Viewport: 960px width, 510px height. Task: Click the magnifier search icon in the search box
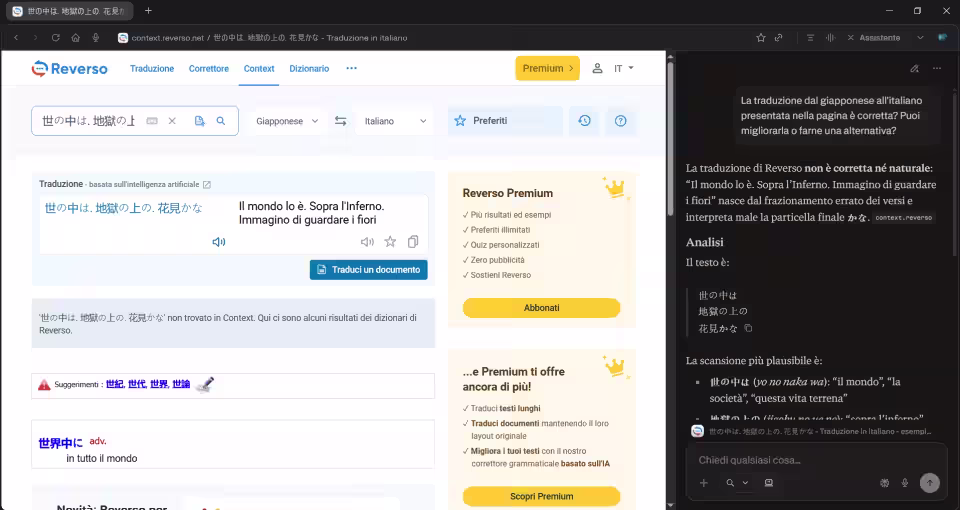221,121
